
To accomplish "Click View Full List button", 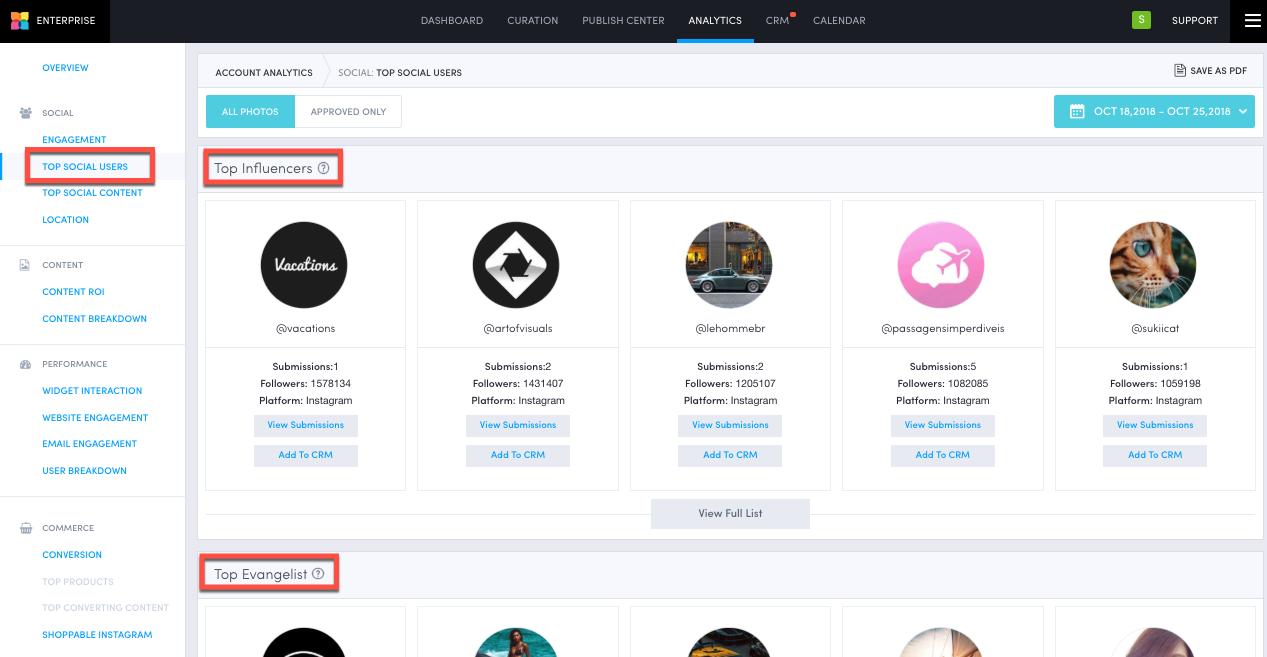I will (730, 514).
